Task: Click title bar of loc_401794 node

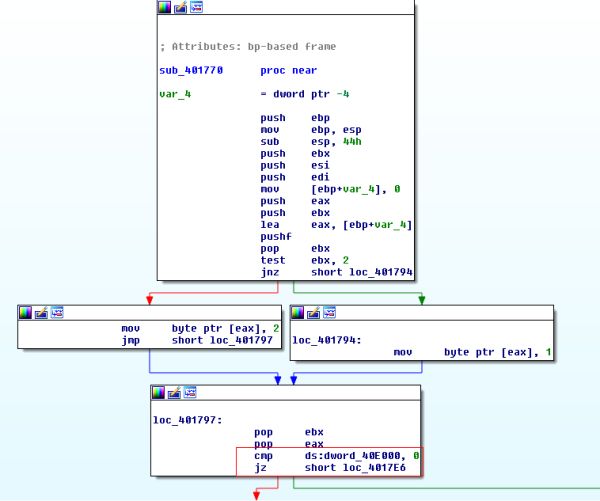Action: (x=422, y=313)
